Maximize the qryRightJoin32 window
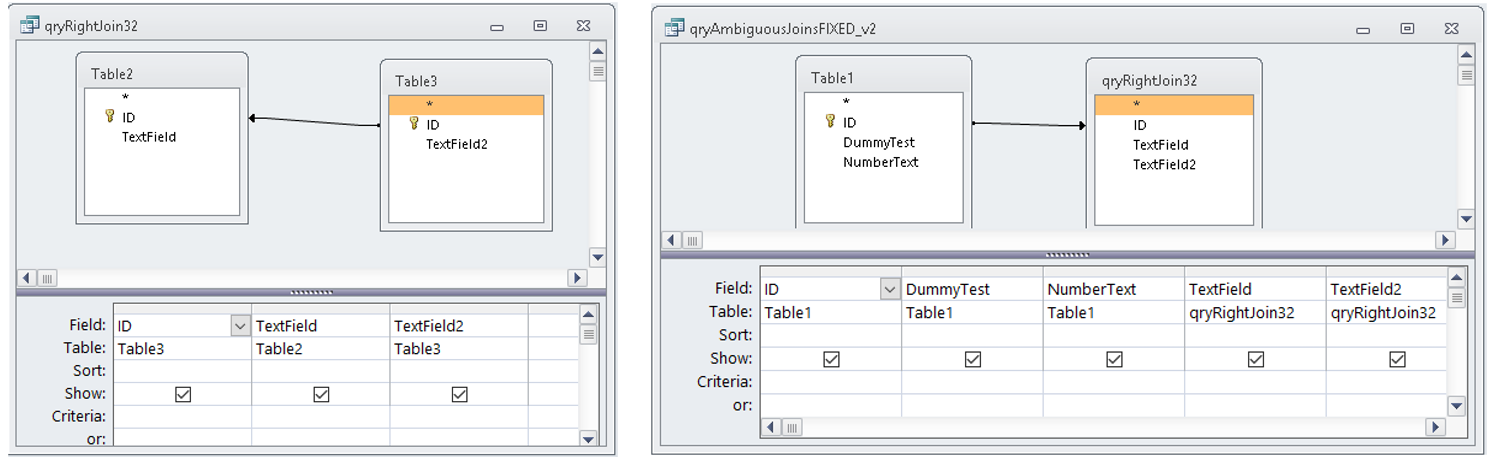1492x458 pixels. tap(540, 26)
